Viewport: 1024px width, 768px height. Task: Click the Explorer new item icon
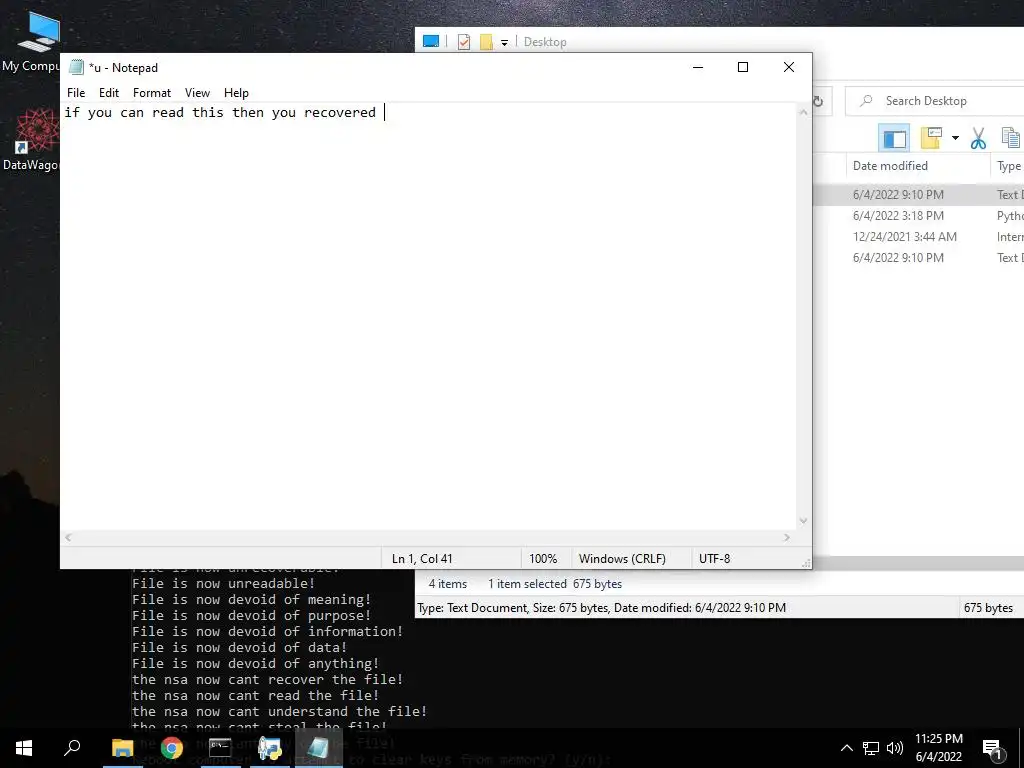[x=931, y=138]
